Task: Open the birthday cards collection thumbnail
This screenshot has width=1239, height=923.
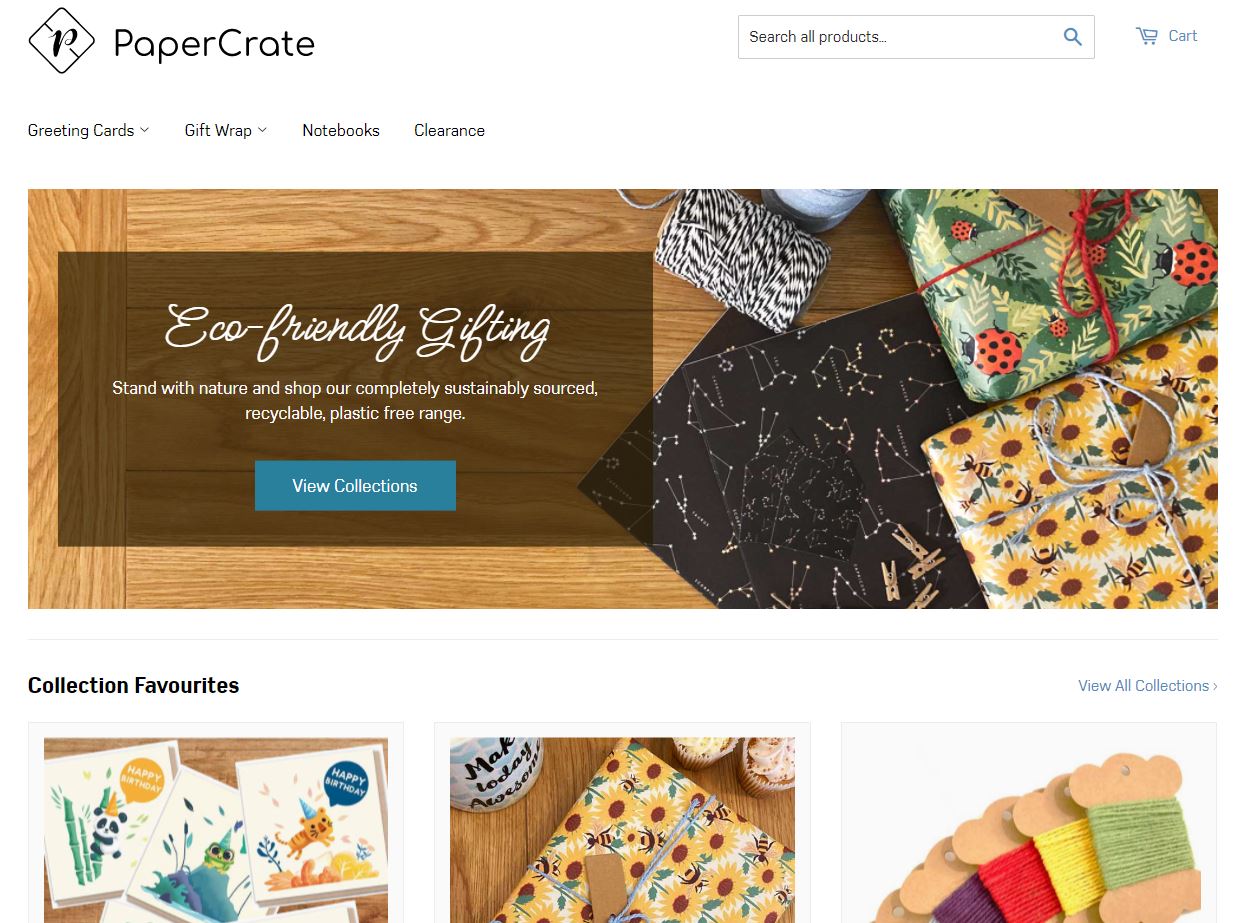Action: point(216,830)
